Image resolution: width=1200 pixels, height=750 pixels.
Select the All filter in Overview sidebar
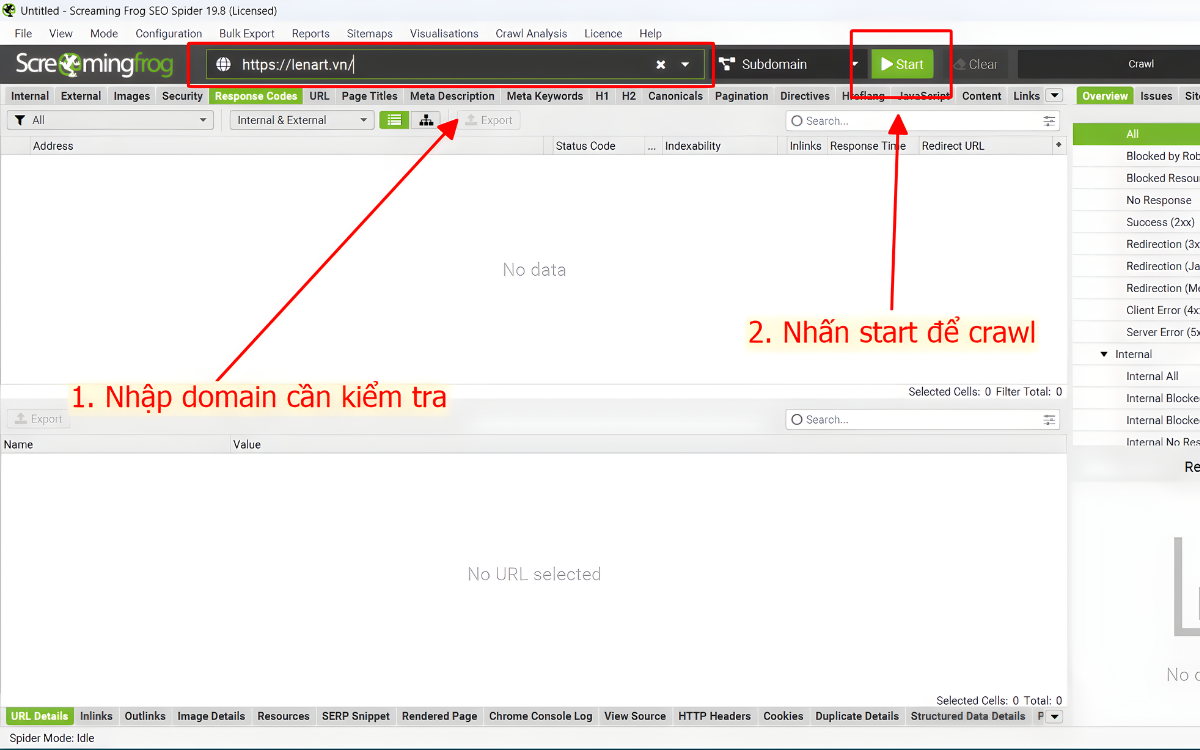1133,133
